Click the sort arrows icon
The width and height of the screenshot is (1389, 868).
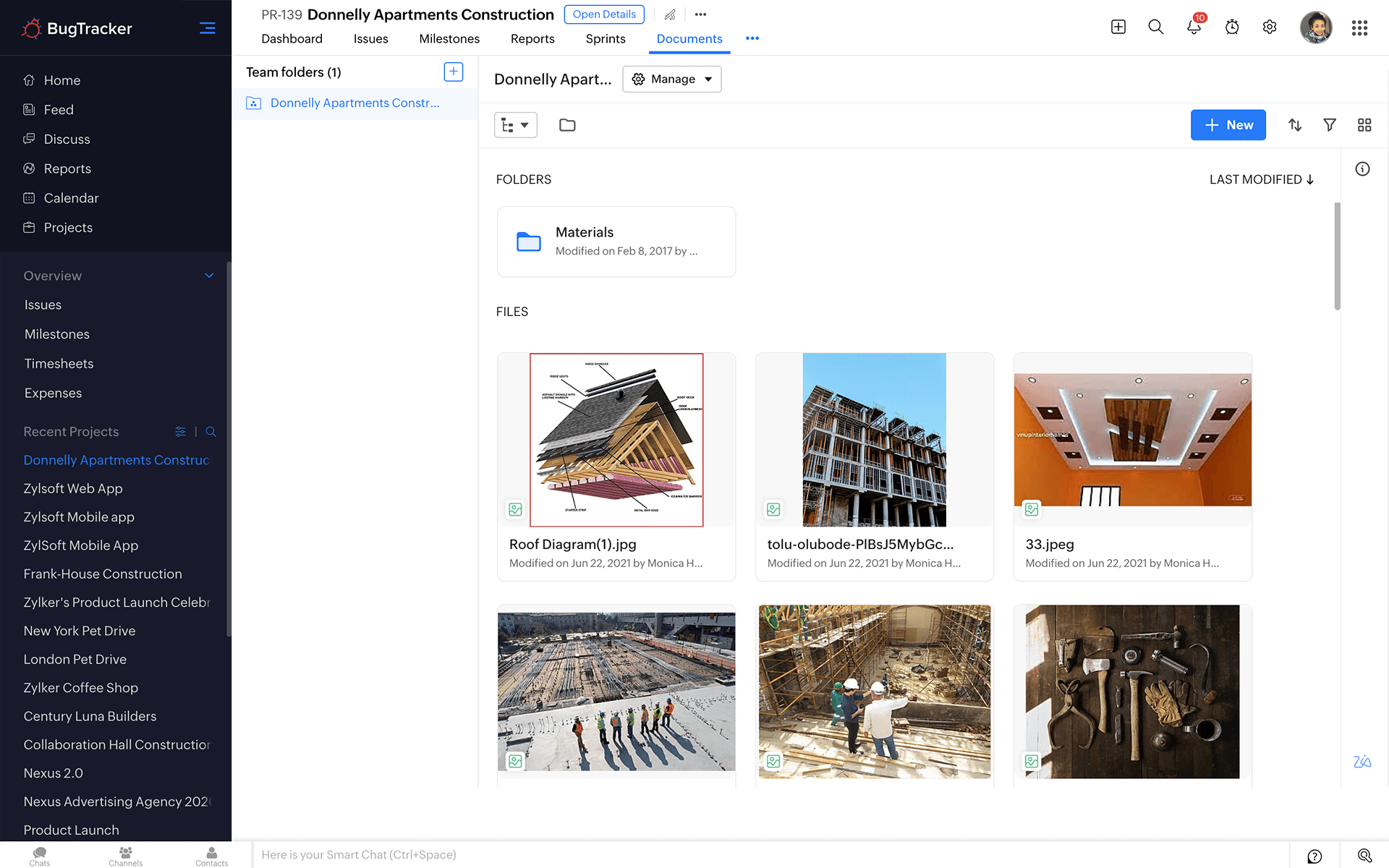[x=1295, y=125]
